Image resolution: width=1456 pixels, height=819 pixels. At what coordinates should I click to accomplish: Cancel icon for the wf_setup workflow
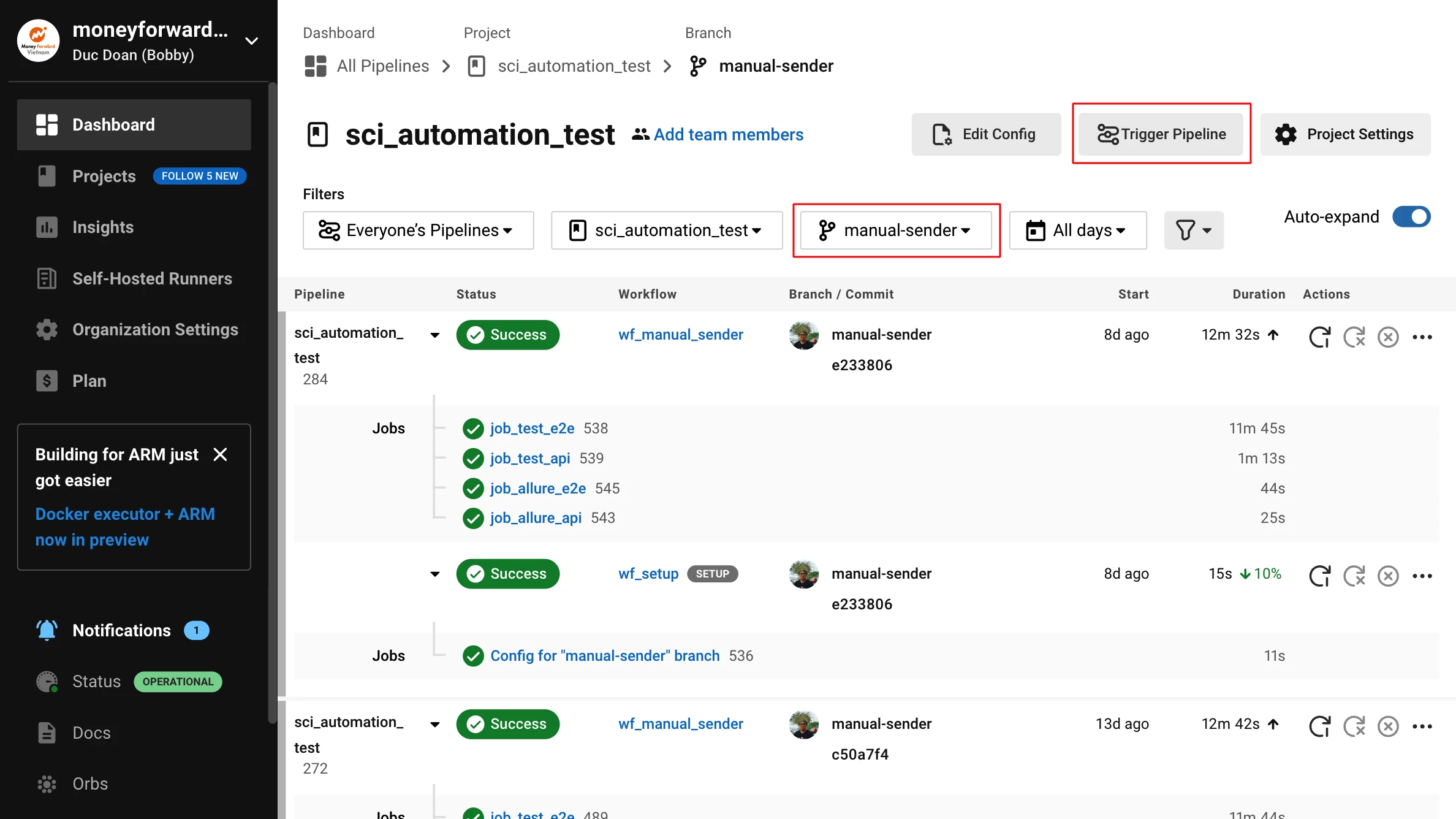1388,576
